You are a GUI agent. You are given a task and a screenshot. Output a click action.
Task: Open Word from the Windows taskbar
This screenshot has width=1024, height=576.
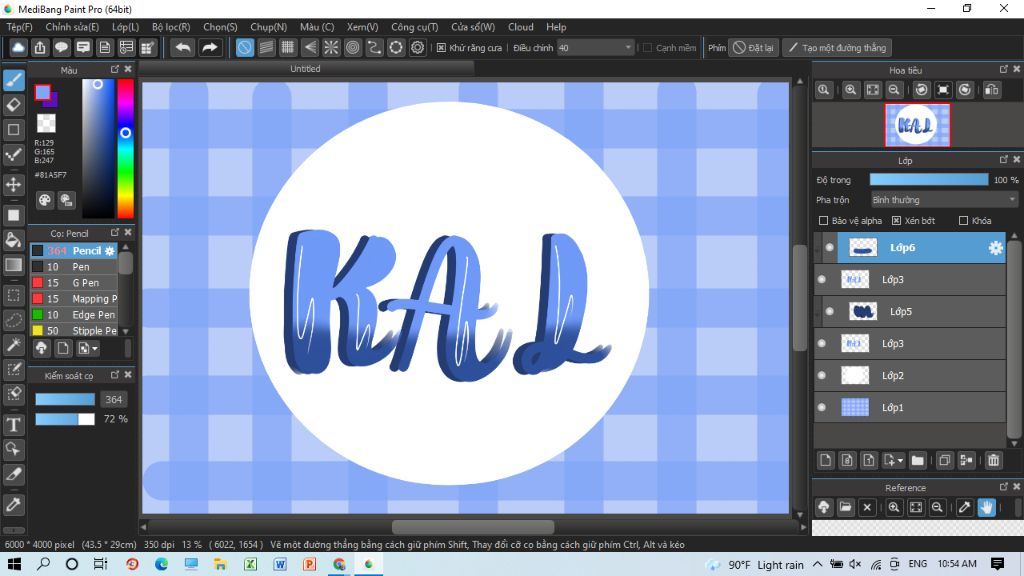tap(280, 564)
